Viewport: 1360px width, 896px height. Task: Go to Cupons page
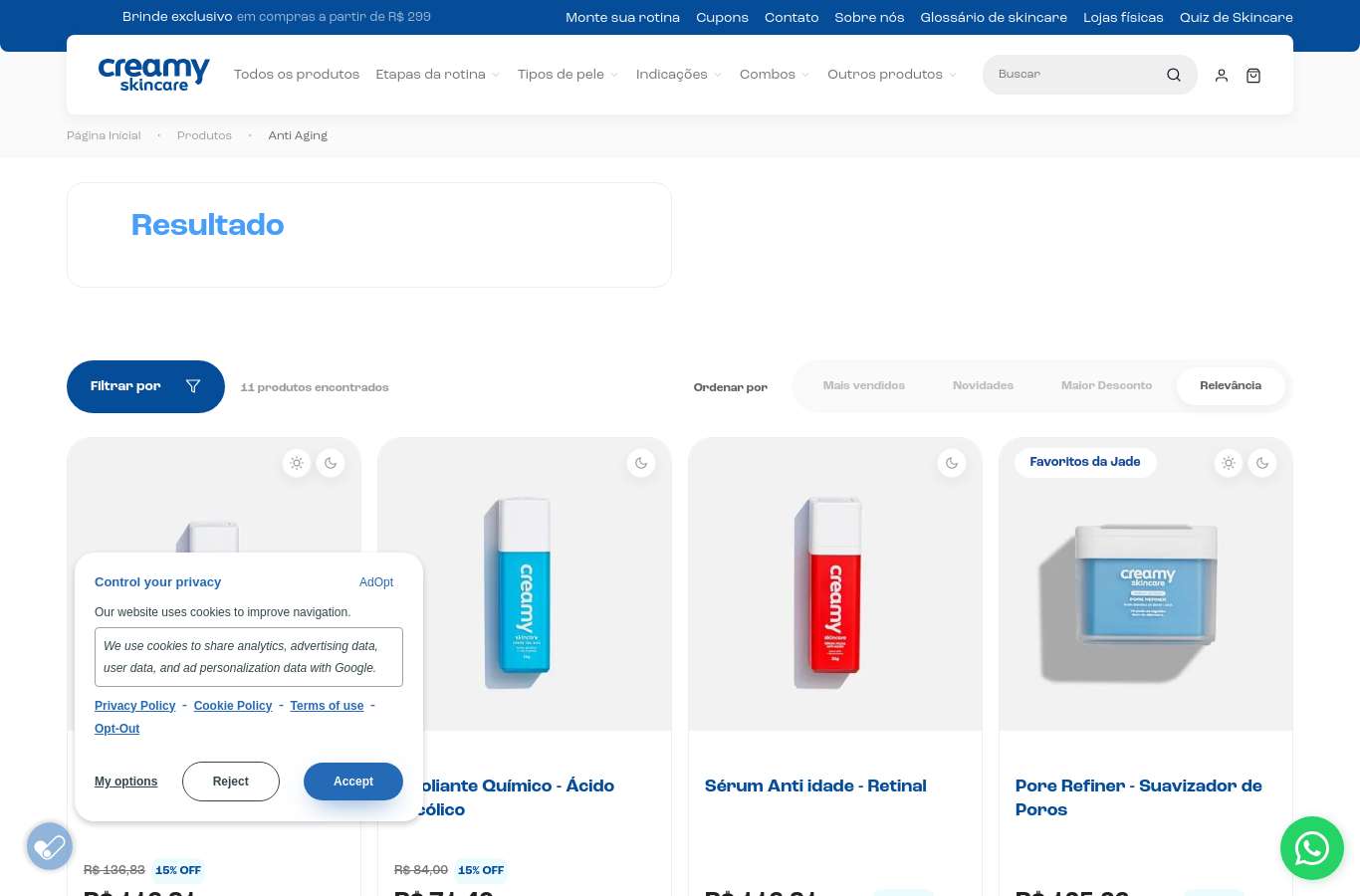pyautogui.click(x=722, y=18)
